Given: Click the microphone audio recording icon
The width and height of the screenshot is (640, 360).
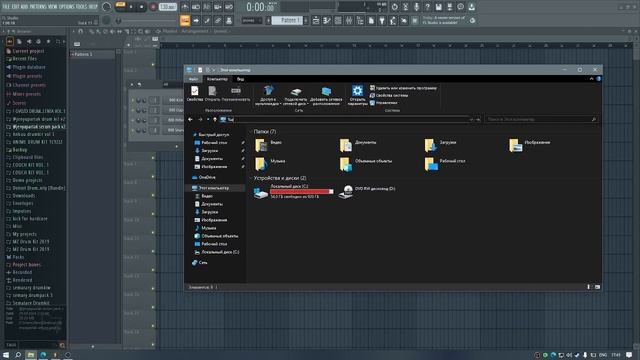Looking at the screenshot, I should tap(416, 7).
